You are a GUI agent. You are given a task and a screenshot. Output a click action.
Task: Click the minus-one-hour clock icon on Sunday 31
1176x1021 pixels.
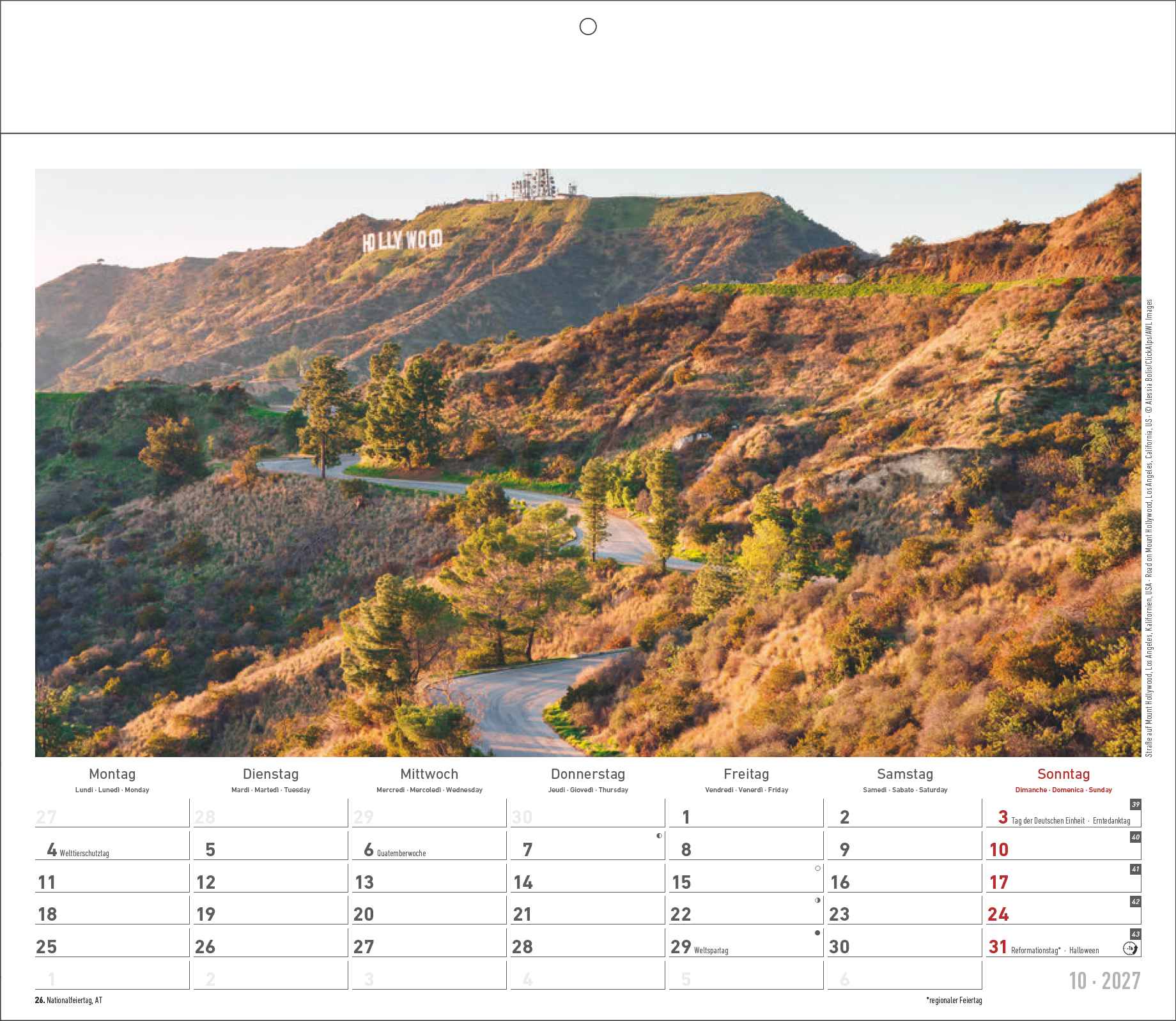[1131, 948]
